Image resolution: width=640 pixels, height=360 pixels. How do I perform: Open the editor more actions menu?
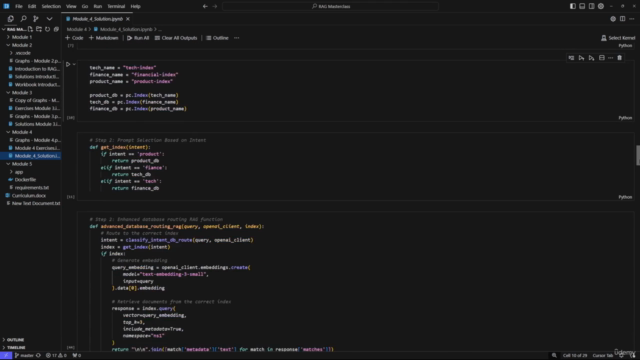[x=632, y=19]
